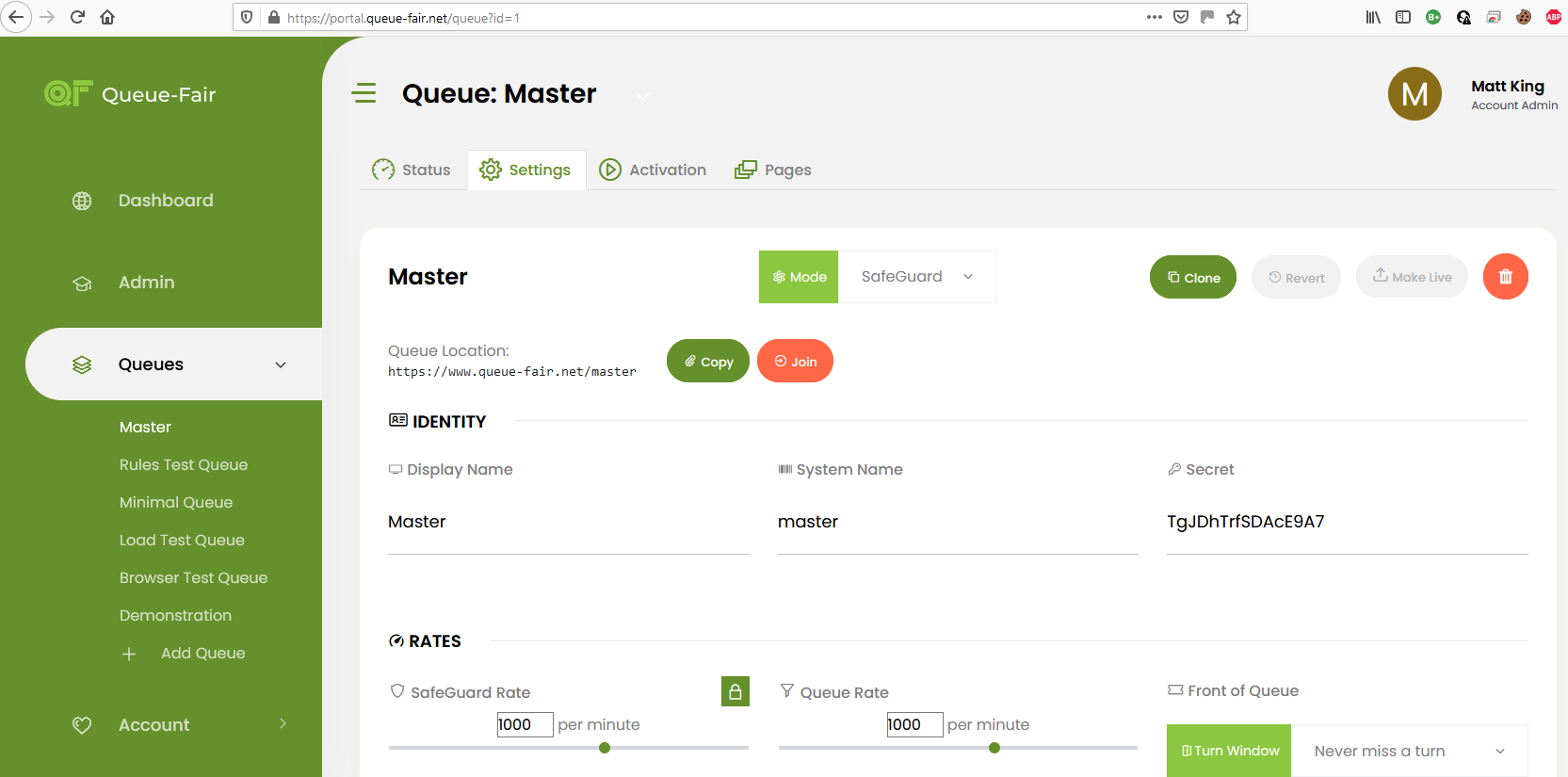Image resolution: width=1568 pixels, height=777 pixels.
Task: Click browser reload icon
Action: [77, 17]
